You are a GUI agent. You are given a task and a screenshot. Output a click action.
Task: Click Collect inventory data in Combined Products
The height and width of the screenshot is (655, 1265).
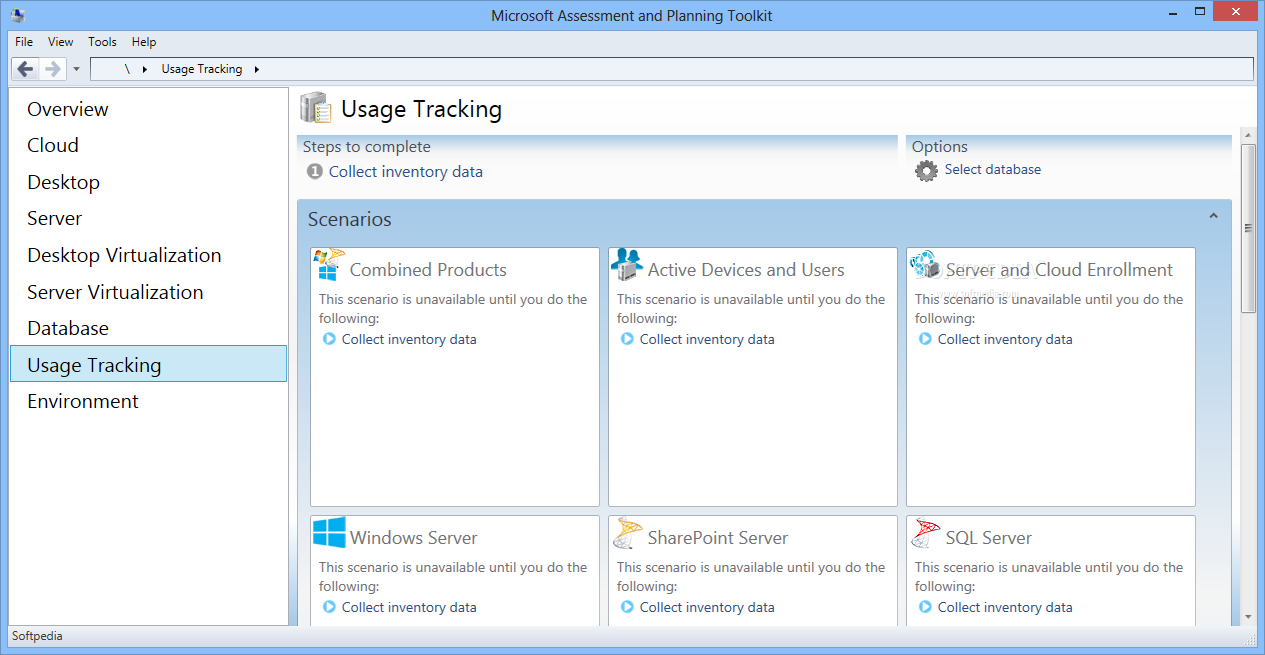pos(409,339)
